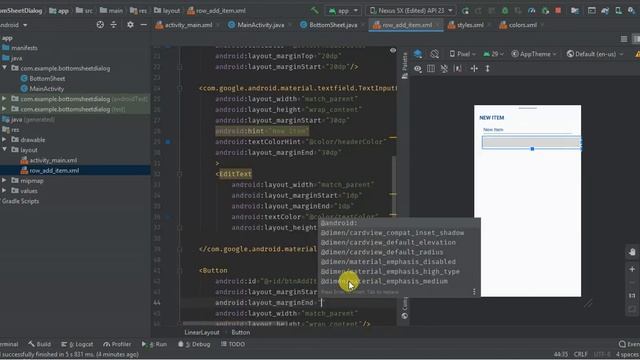Viewport: 640px width, 360px height.
Task: Collapse the com.example.bottomsheetdialog package
Action: [x=4, y=68]
